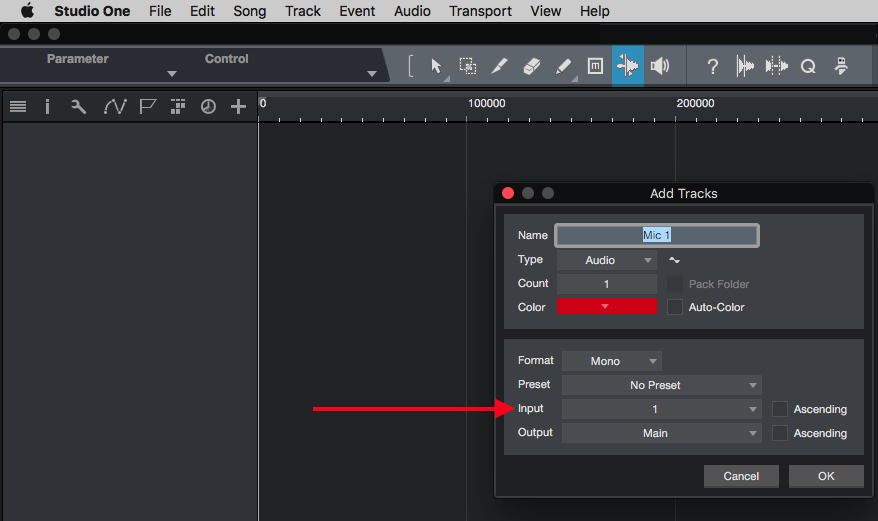Image resolution: width=878 pixels, height=521 pixels.
Task: Select the Listen speaker tool
Action: coord(659,67)
